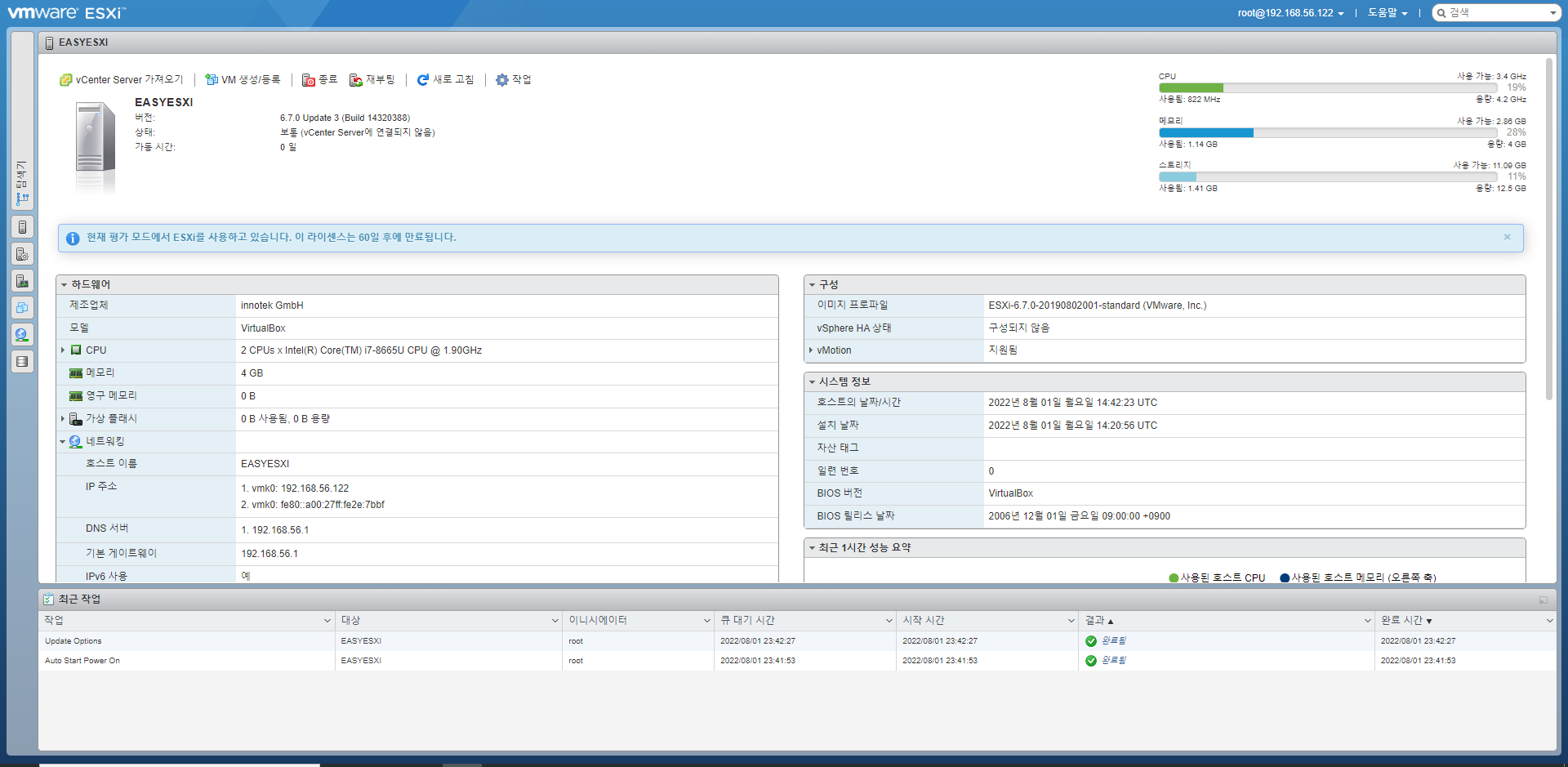Select the Update Options task row
This screenshot has width=1568, height=767.
click(797, 641)
